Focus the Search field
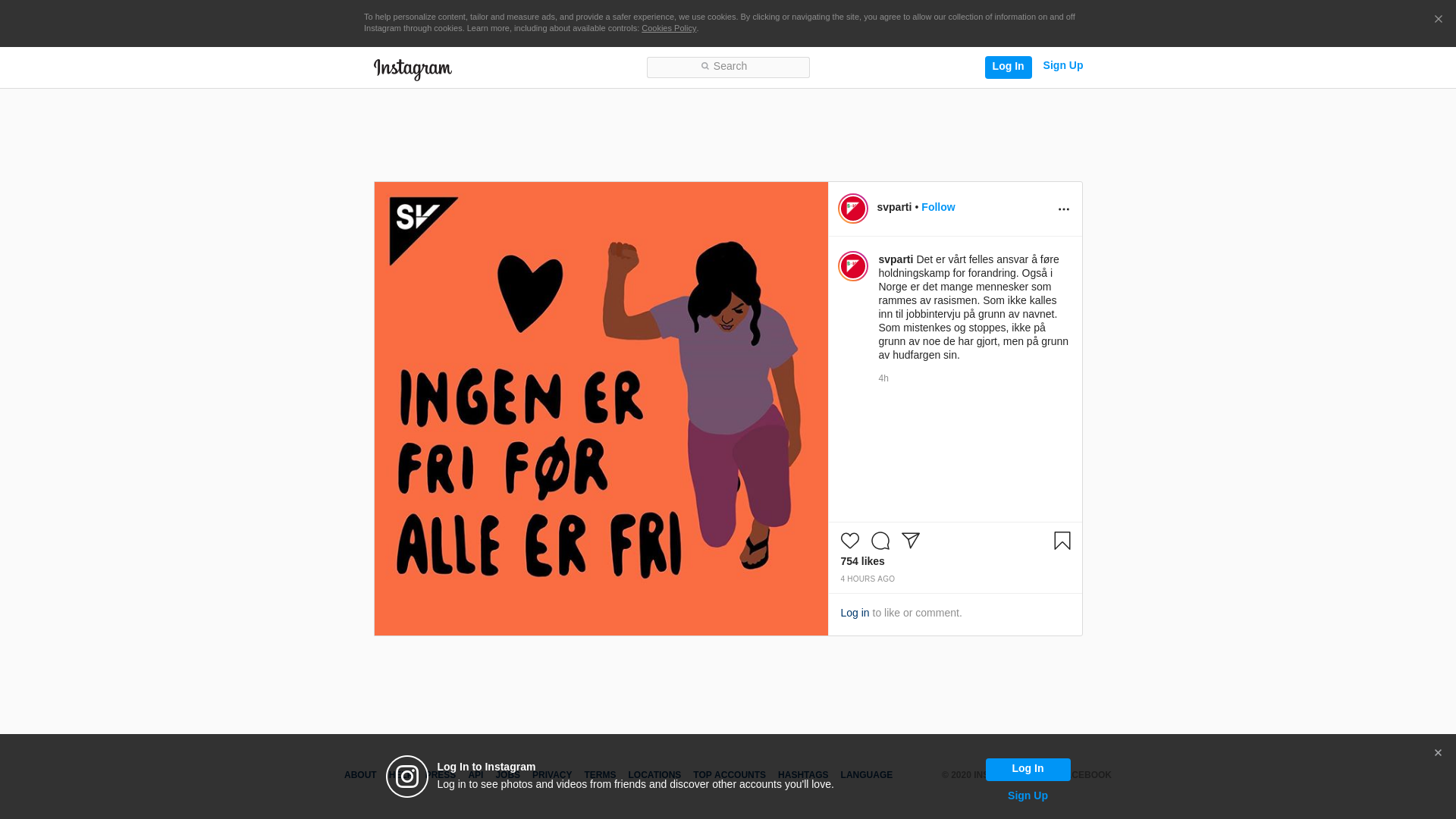 tap(728, 67)
